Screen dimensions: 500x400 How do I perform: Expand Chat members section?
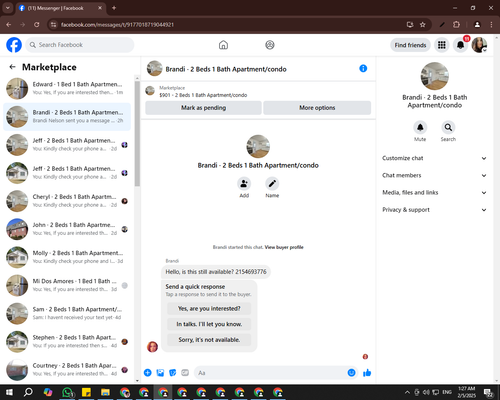click(x=434, y=175)
